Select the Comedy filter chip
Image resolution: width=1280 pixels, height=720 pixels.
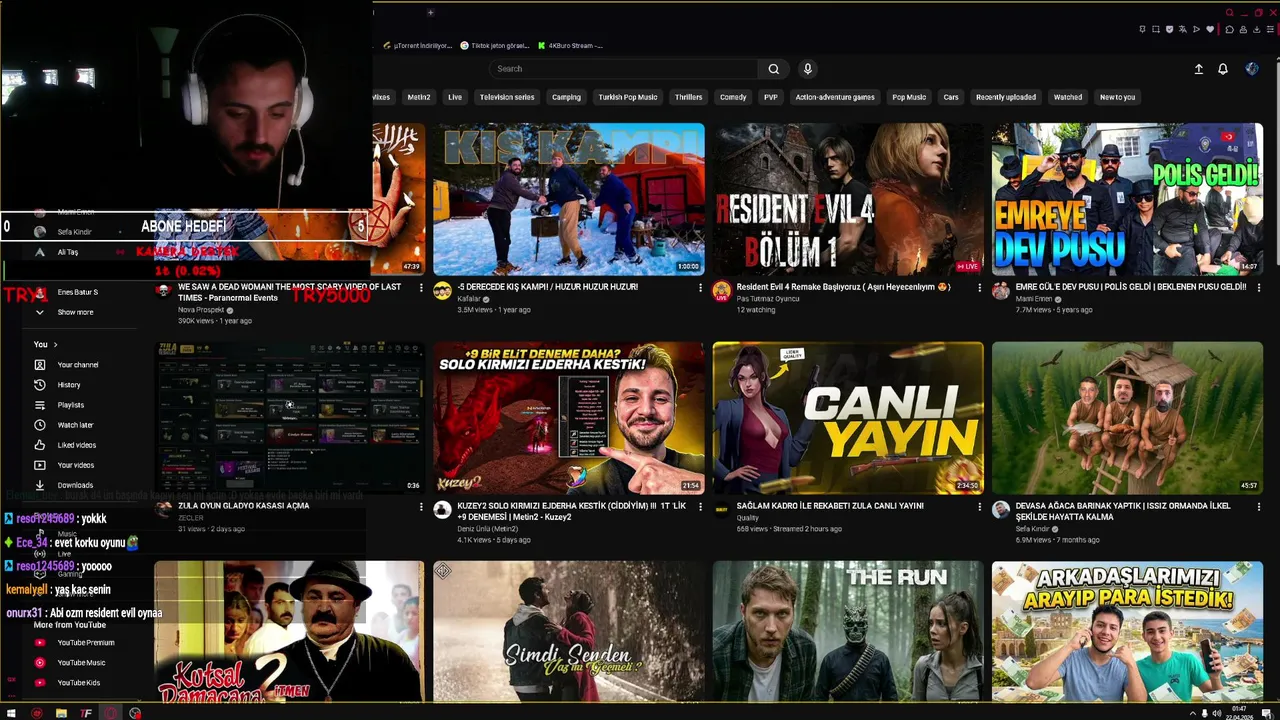(x=733, y=97)
